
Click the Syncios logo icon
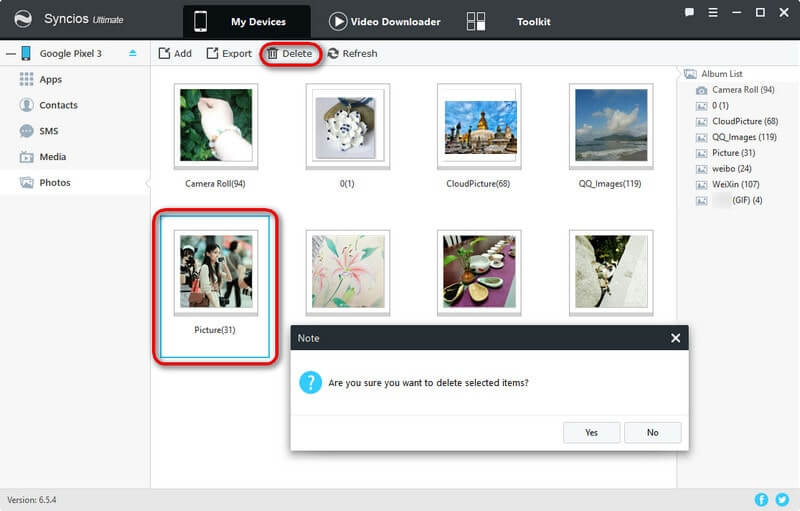(x=23, y=20)
